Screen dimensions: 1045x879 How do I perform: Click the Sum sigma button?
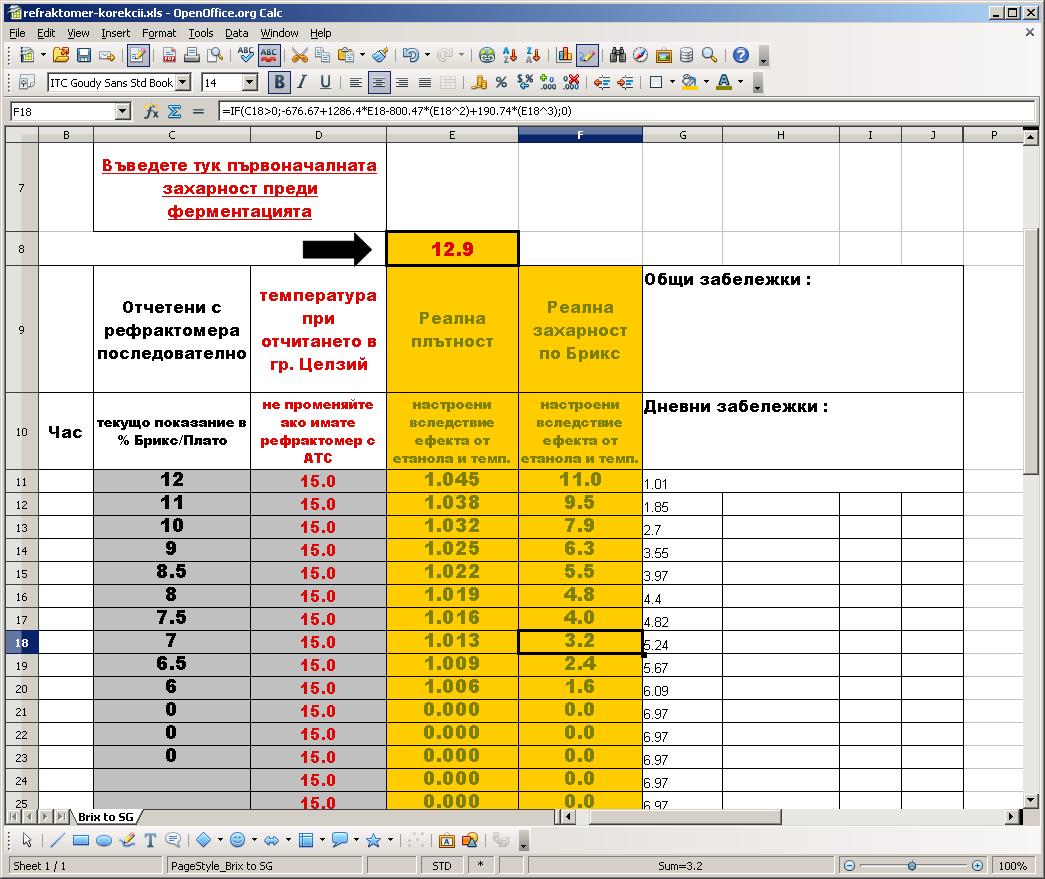pyautogui.click(x=175, y=111)
